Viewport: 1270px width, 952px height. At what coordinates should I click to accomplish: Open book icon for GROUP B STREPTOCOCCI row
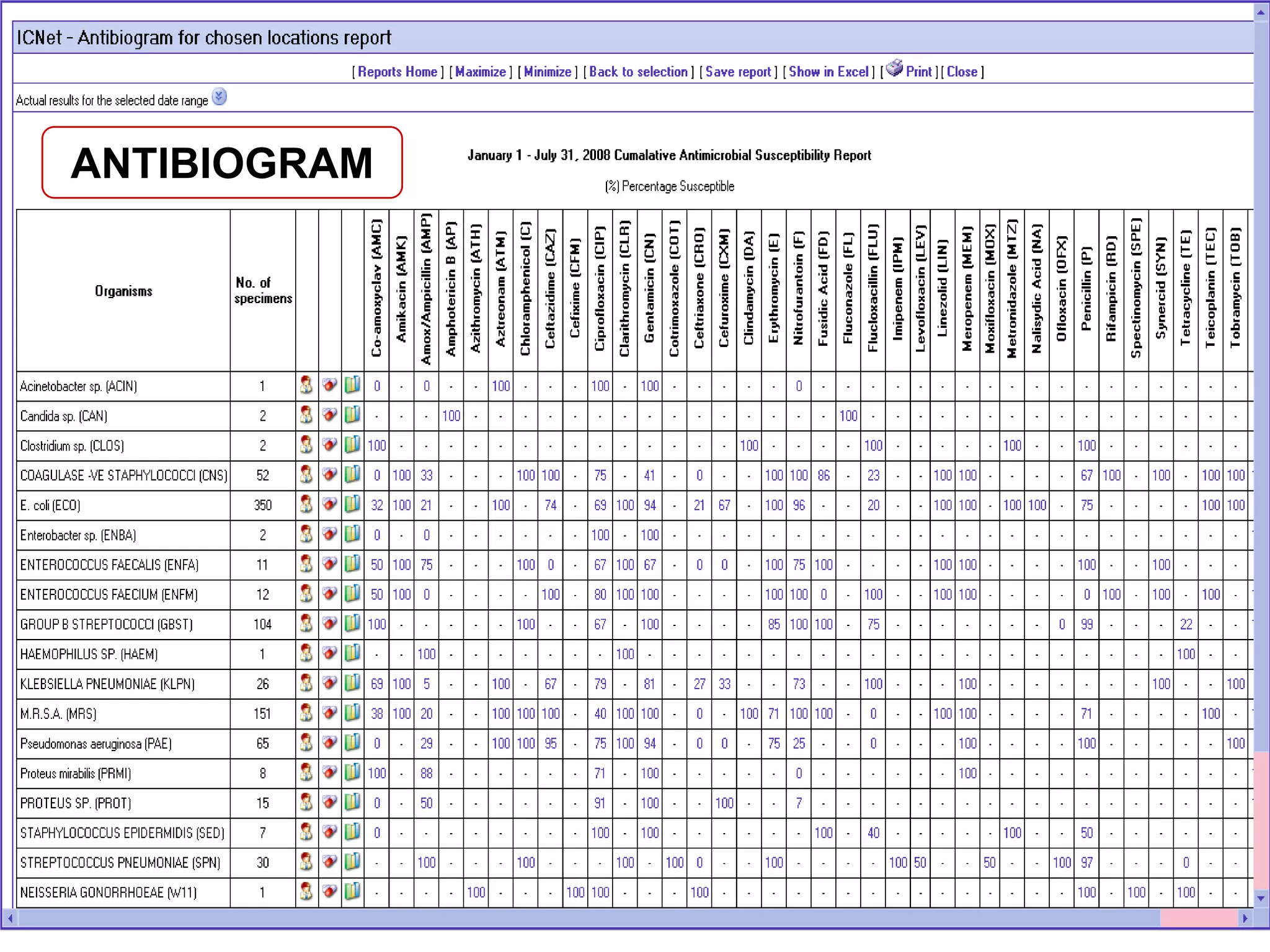coord(352,623)
